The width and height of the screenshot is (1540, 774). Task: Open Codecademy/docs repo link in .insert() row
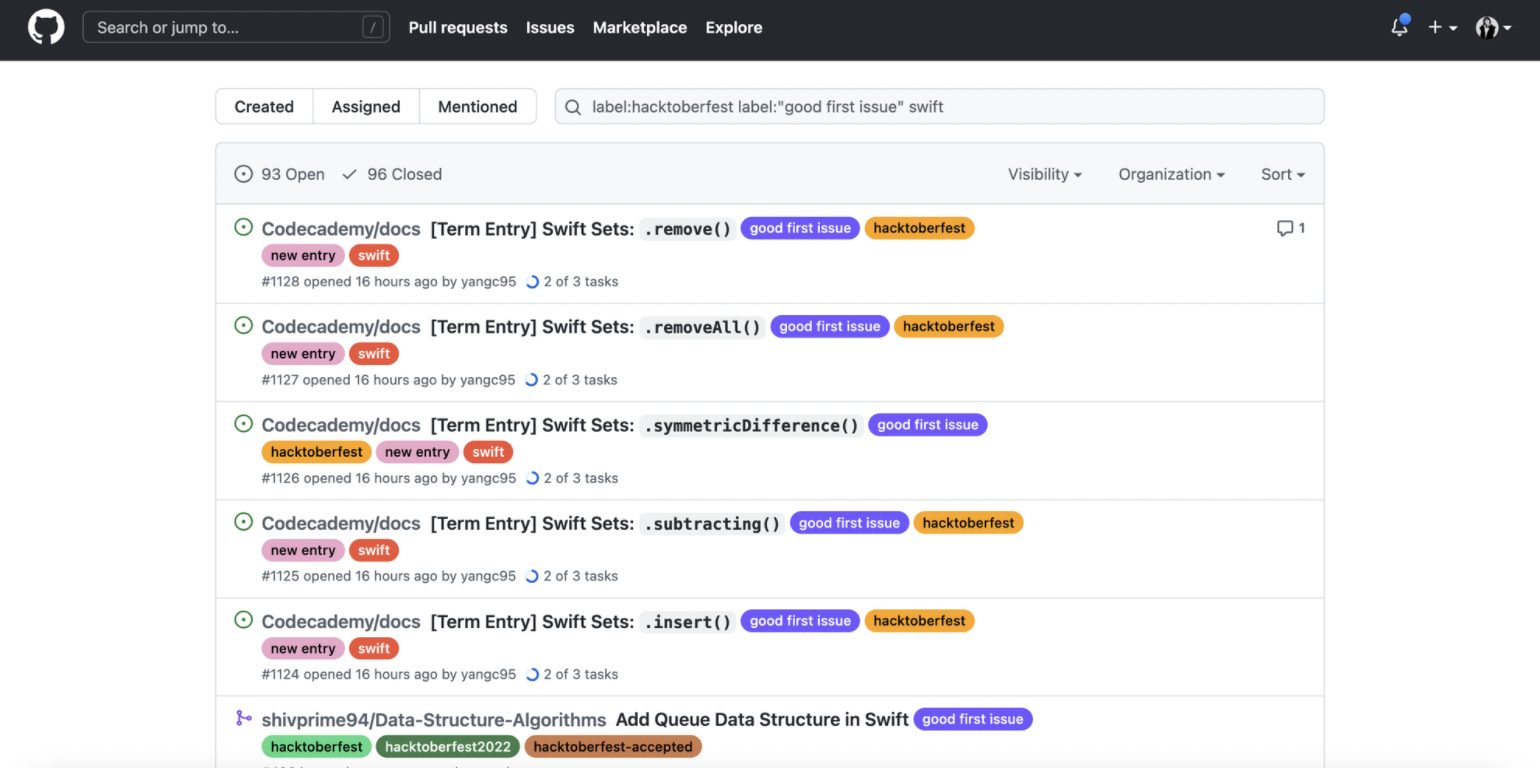(341, 621)
